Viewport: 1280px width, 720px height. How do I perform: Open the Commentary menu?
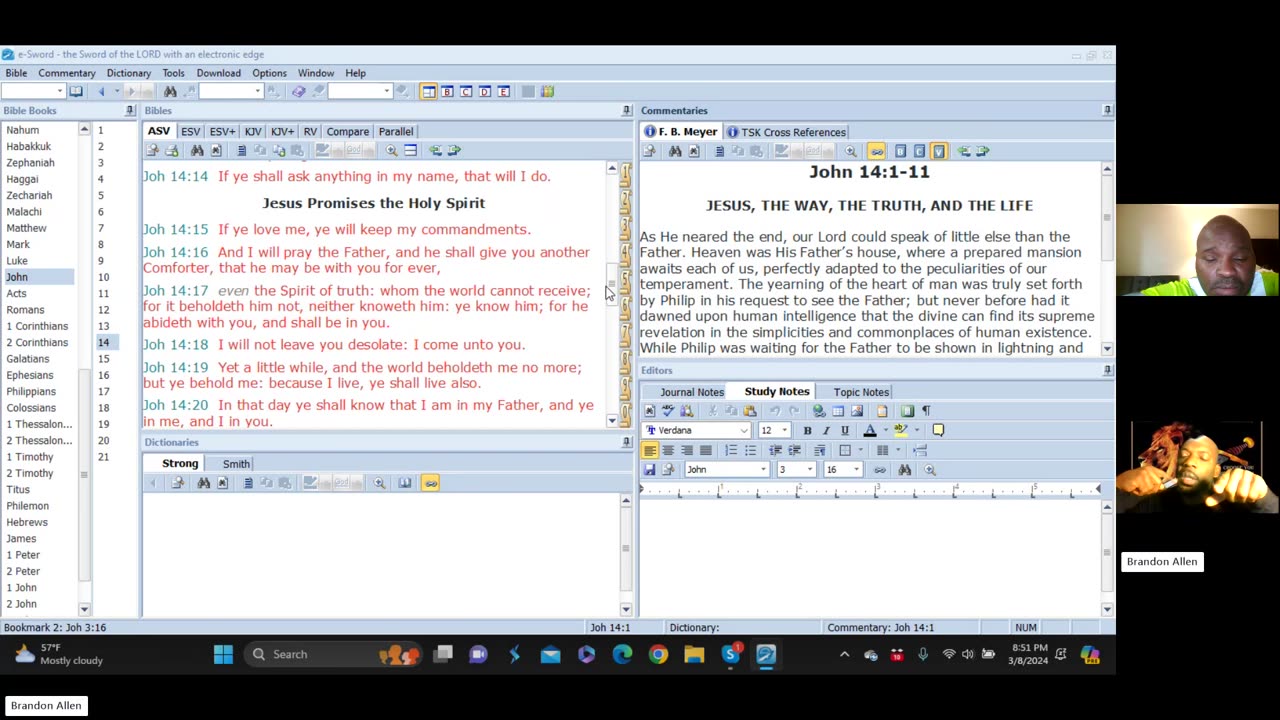67,73
